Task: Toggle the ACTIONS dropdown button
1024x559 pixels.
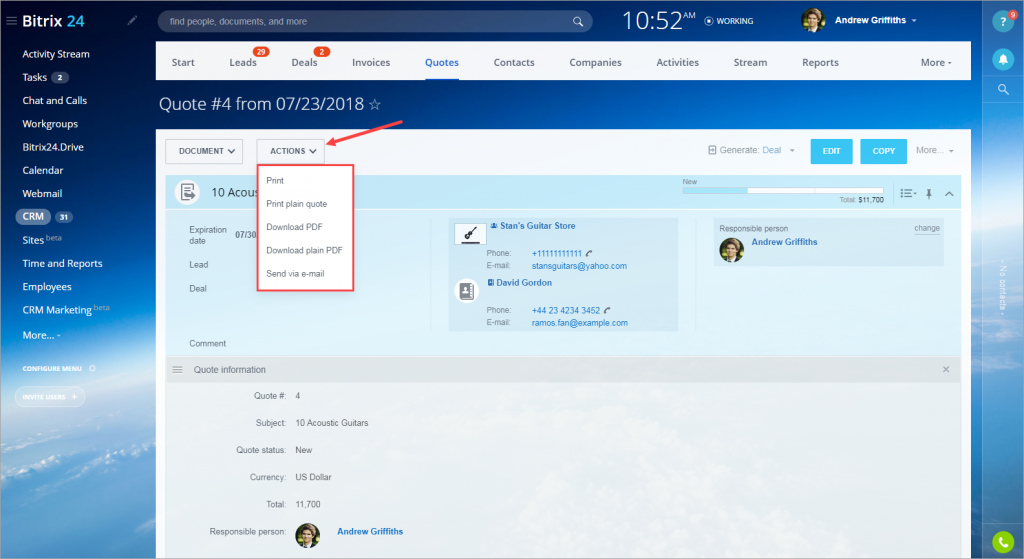Action: pos(291,151)
